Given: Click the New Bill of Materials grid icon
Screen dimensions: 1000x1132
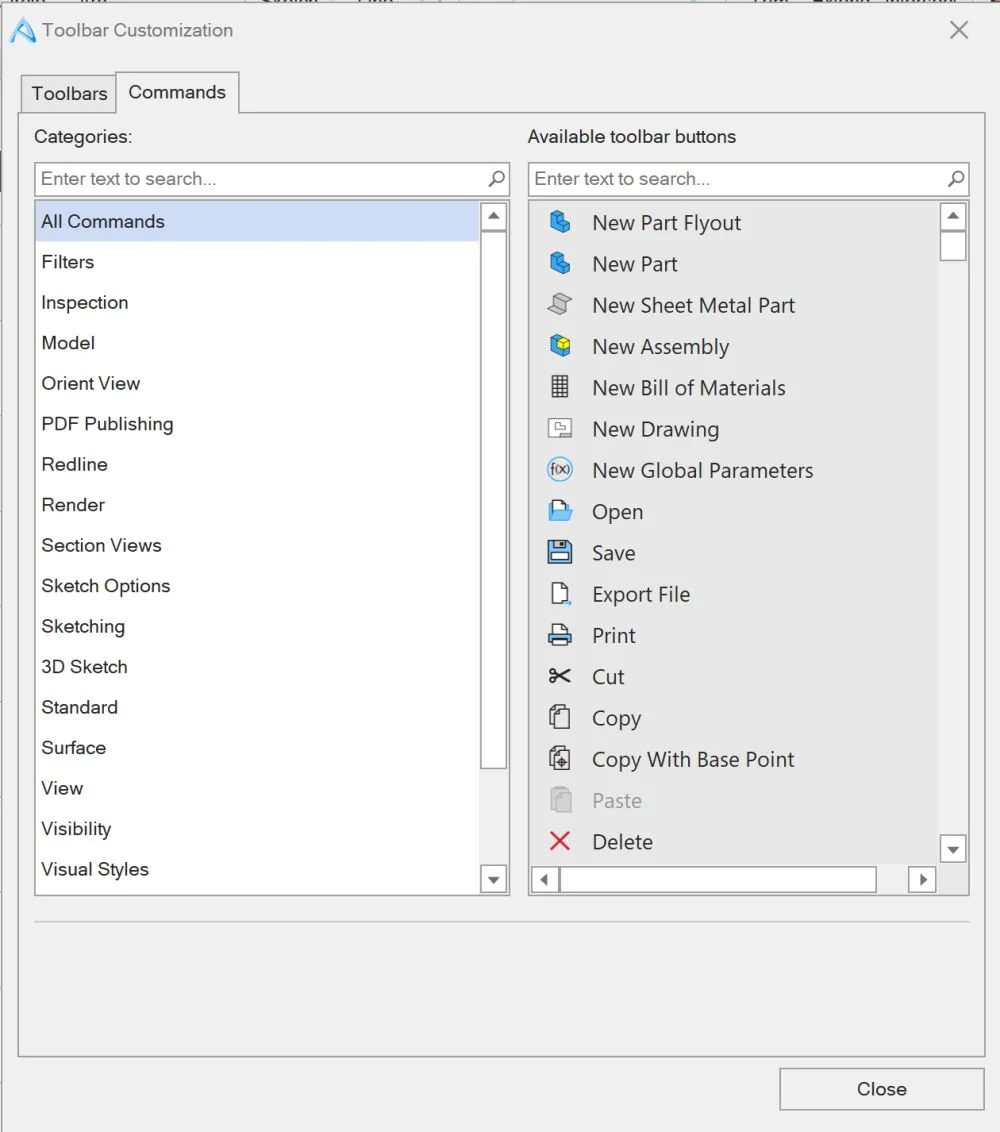Looking at the screenshot, I should pos(560,387).
